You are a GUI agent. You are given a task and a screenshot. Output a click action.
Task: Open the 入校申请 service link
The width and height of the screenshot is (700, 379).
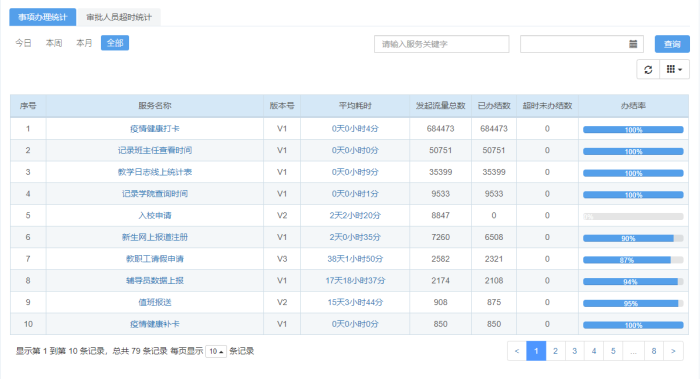point(154,215)
